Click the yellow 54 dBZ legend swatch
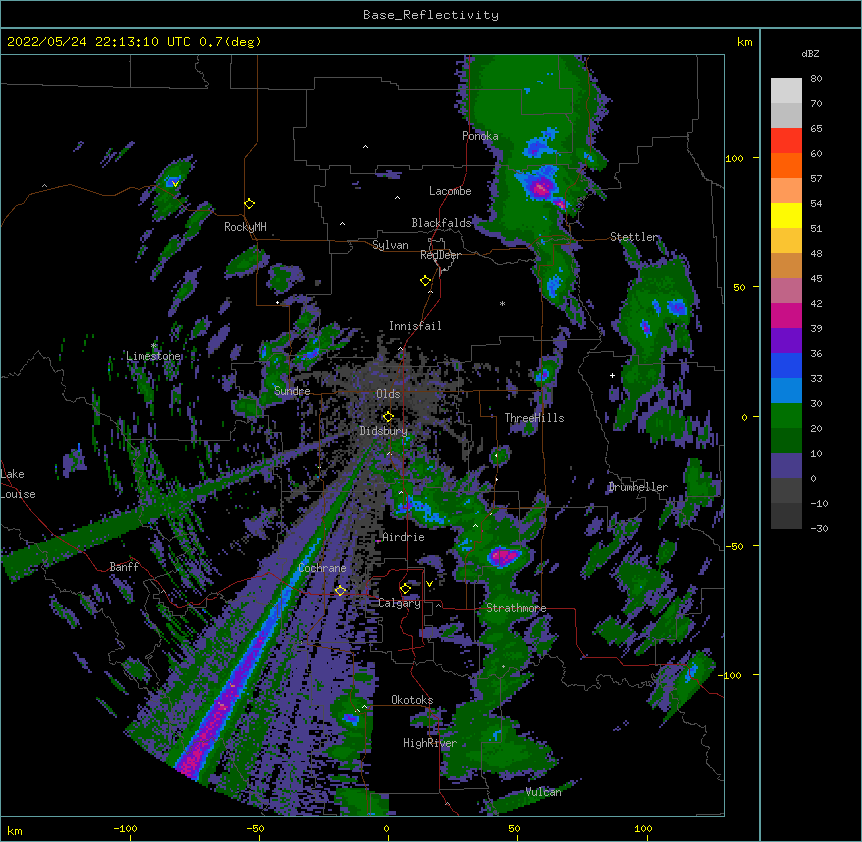This screenshot has height=842, width=862. tap(786, 215)
